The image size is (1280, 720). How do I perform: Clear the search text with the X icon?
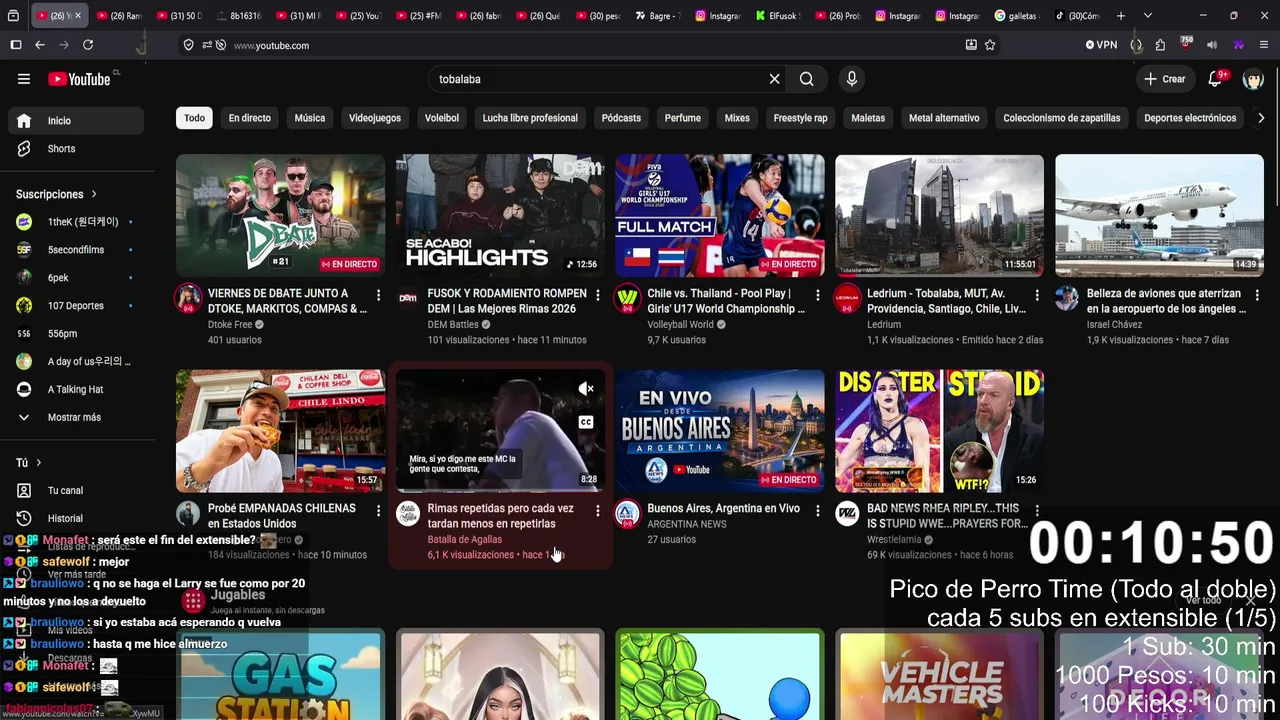(x=774, y=79)
